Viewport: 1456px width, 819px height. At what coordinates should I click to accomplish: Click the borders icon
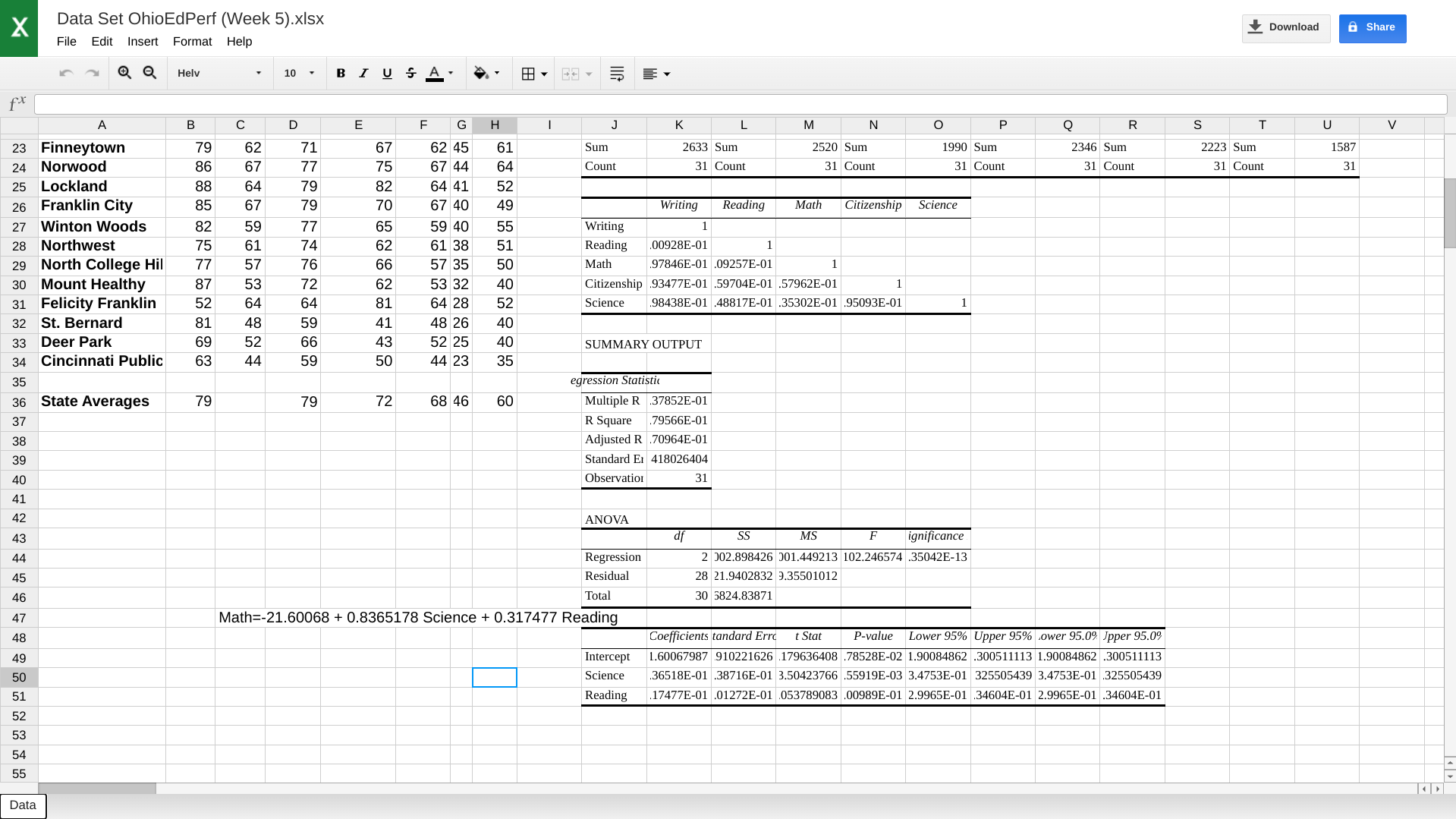528,74
